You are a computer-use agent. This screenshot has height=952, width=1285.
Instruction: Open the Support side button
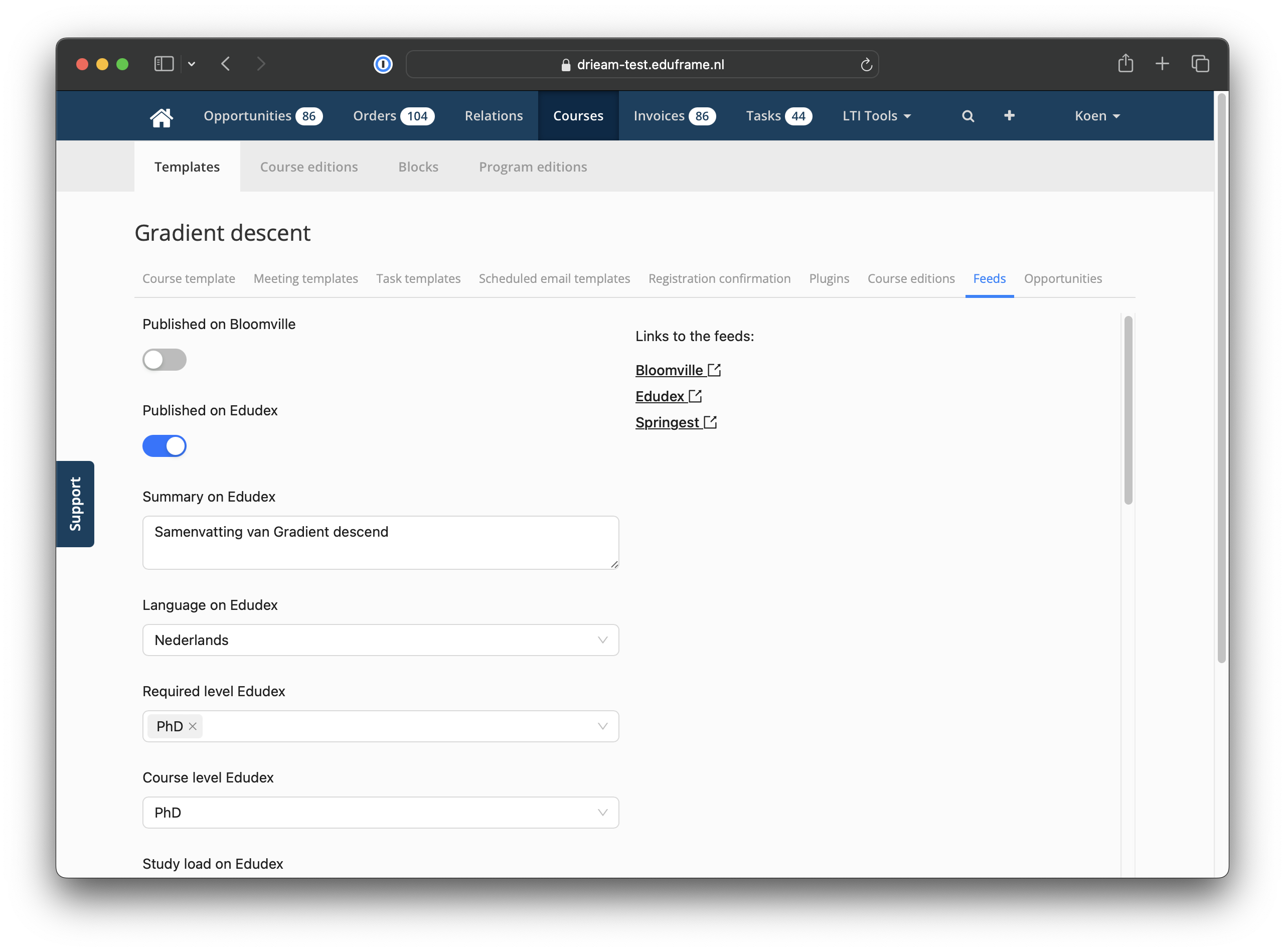coord(75,504)
